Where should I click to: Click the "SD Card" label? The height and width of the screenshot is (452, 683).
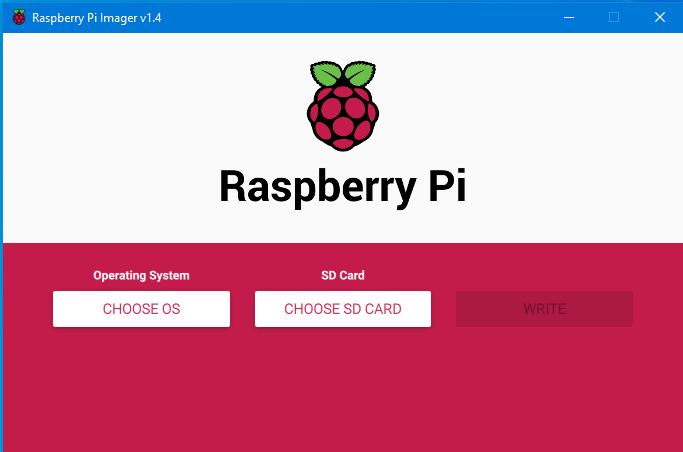343,275
